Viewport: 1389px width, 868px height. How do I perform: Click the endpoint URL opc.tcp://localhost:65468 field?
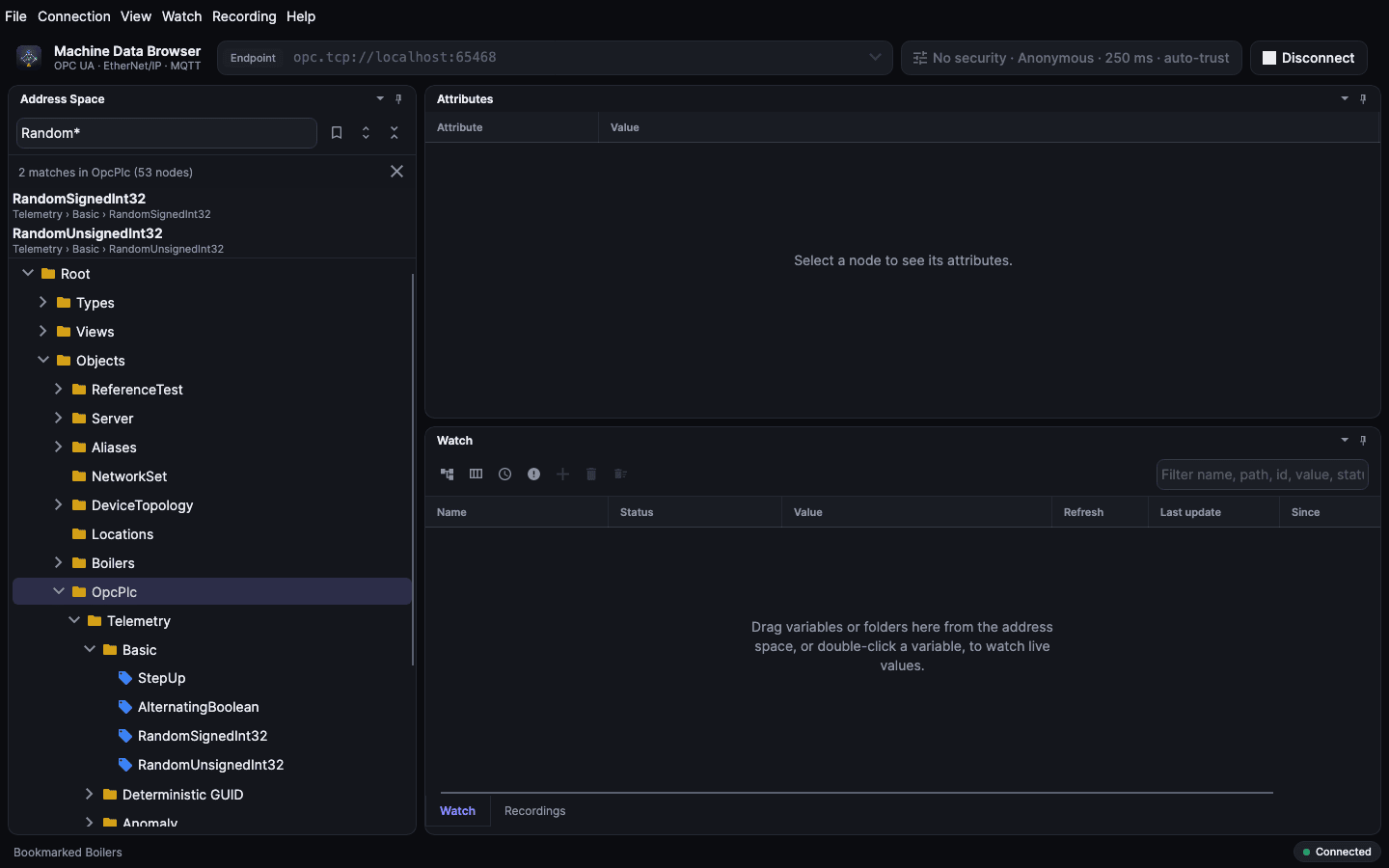pos(555,57)
